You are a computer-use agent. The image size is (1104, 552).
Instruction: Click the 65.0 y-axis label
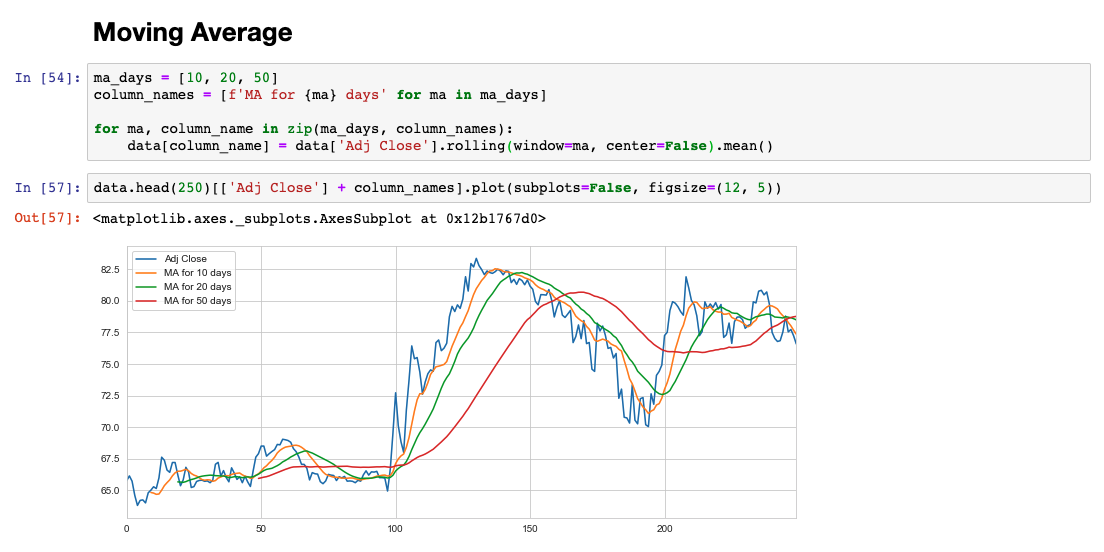click(x=109, y=491)
